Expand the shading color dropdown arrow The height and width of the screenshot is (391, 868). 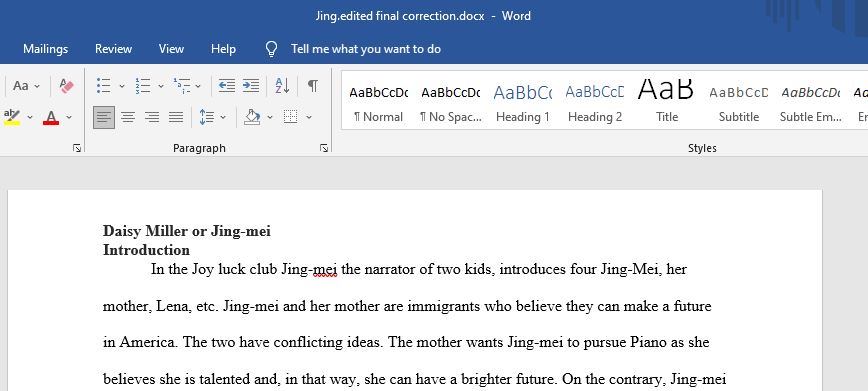pyautogui.click(x=270, y=117)
